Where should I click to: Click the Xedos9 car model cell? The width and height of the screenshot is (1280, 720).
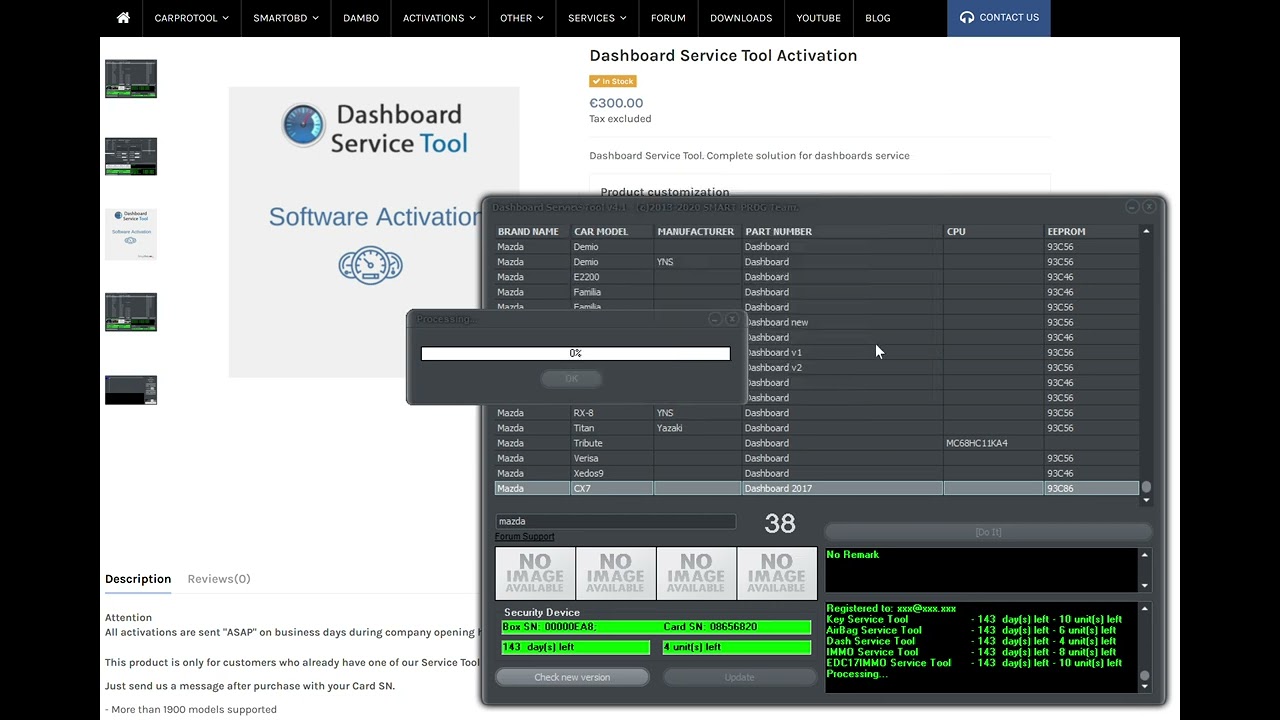pos(588,473)
